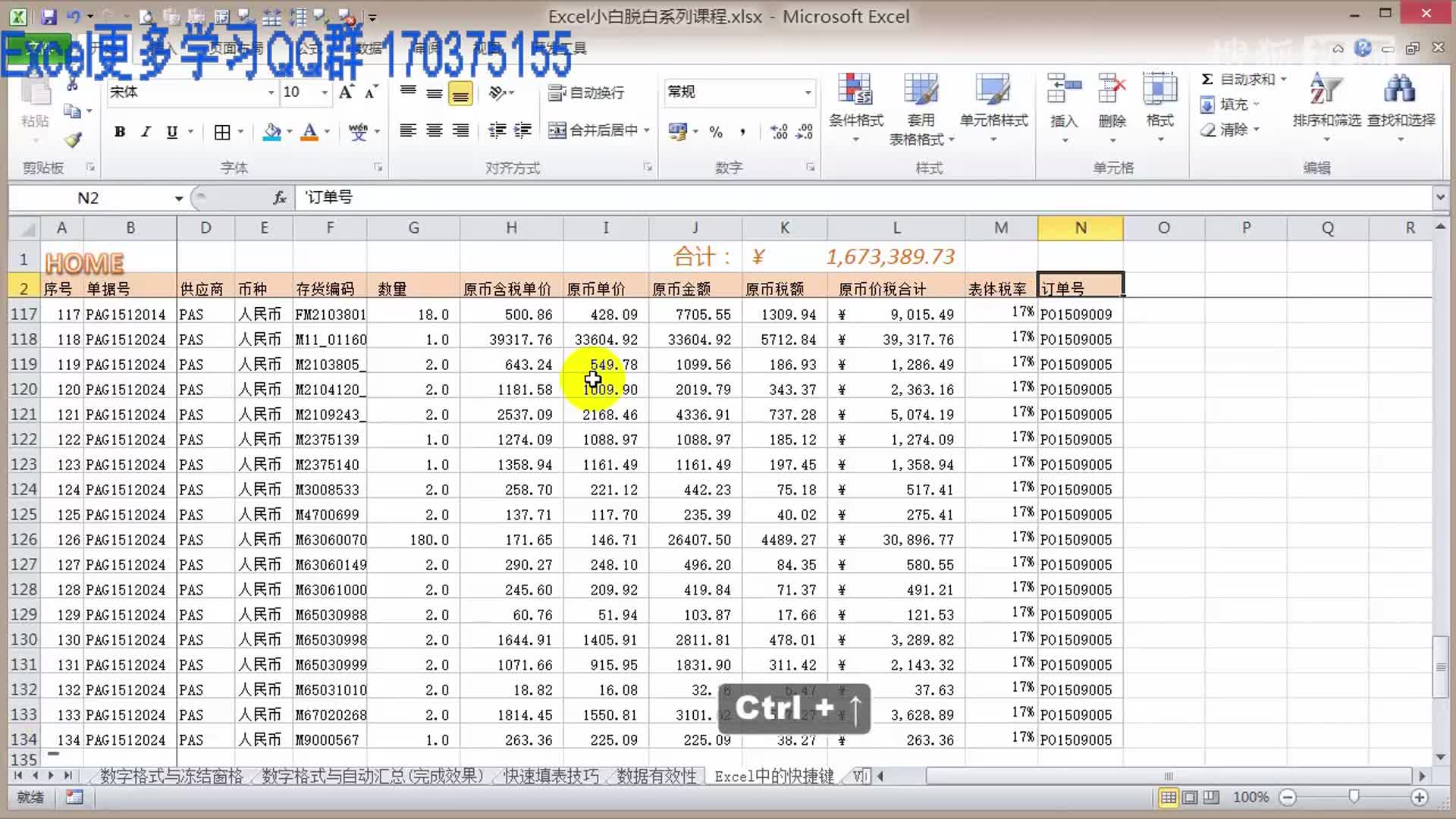Screen dimensions: 1456x819
Task: Save workbook from quick access toolbar
Action: [49, 16]
